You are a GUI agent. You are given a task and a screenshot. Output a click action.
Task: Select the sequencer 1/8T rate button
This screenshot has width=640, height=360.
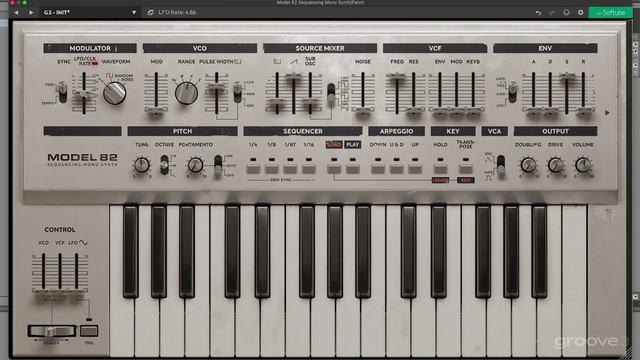(x=290, y=169)
